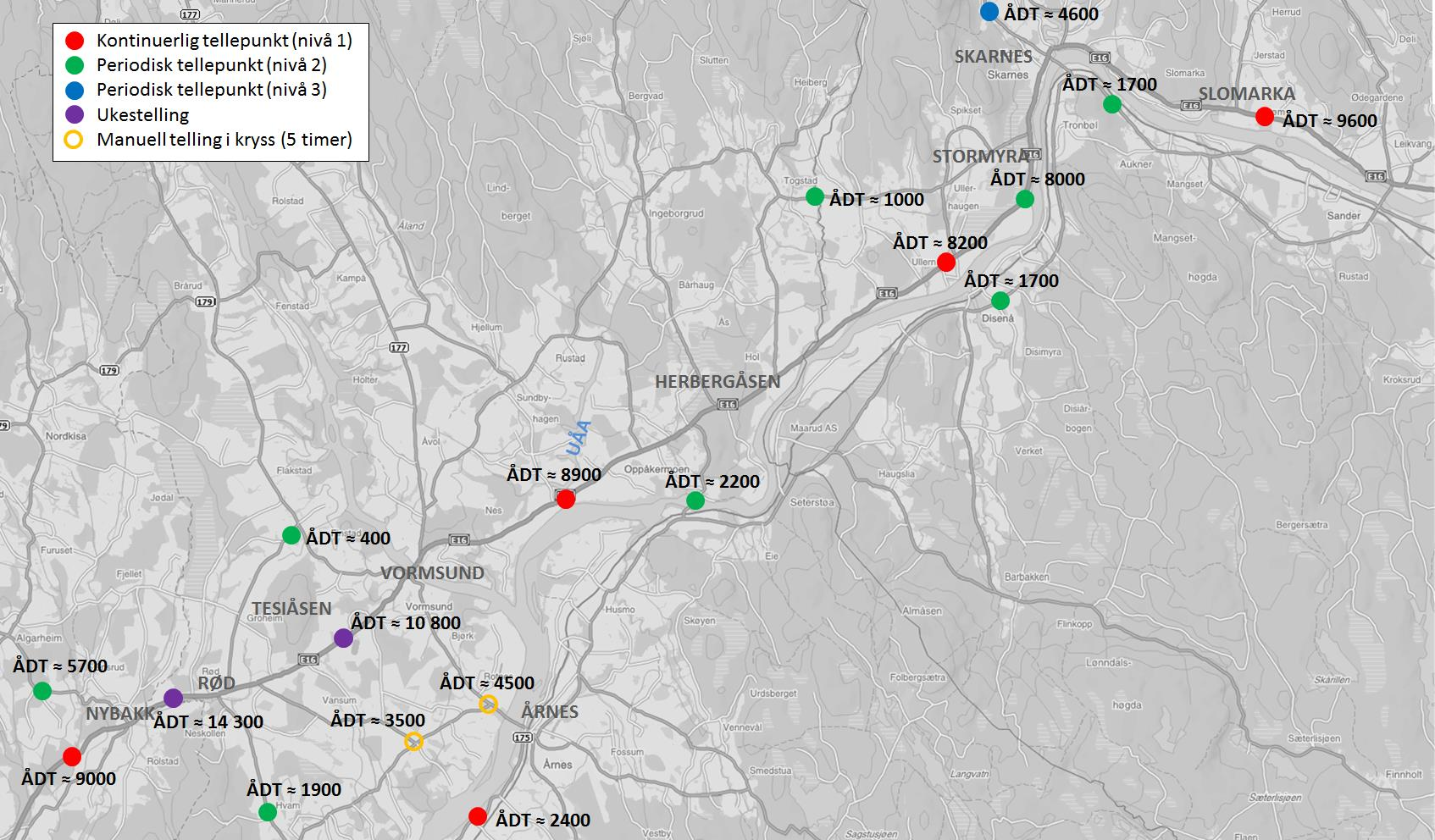Click the 'NYBAKK' place label
The width and height of the screenshot is (1435, 840).
[121, 714]
